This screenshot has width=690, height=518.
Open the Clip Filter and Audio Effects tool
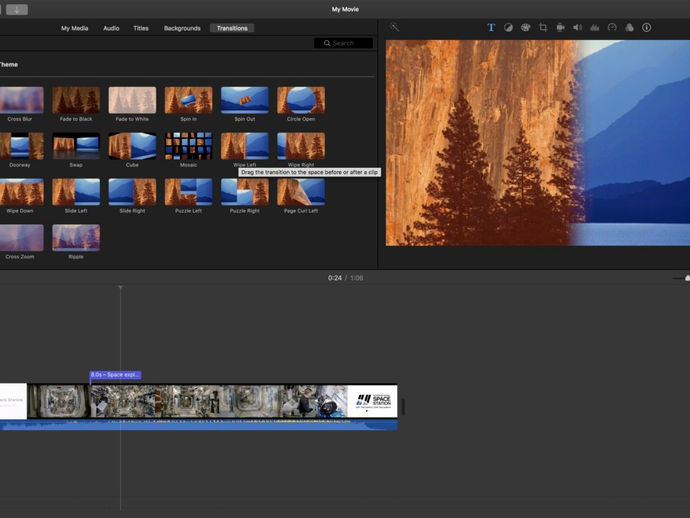click(x=629, y=28)
